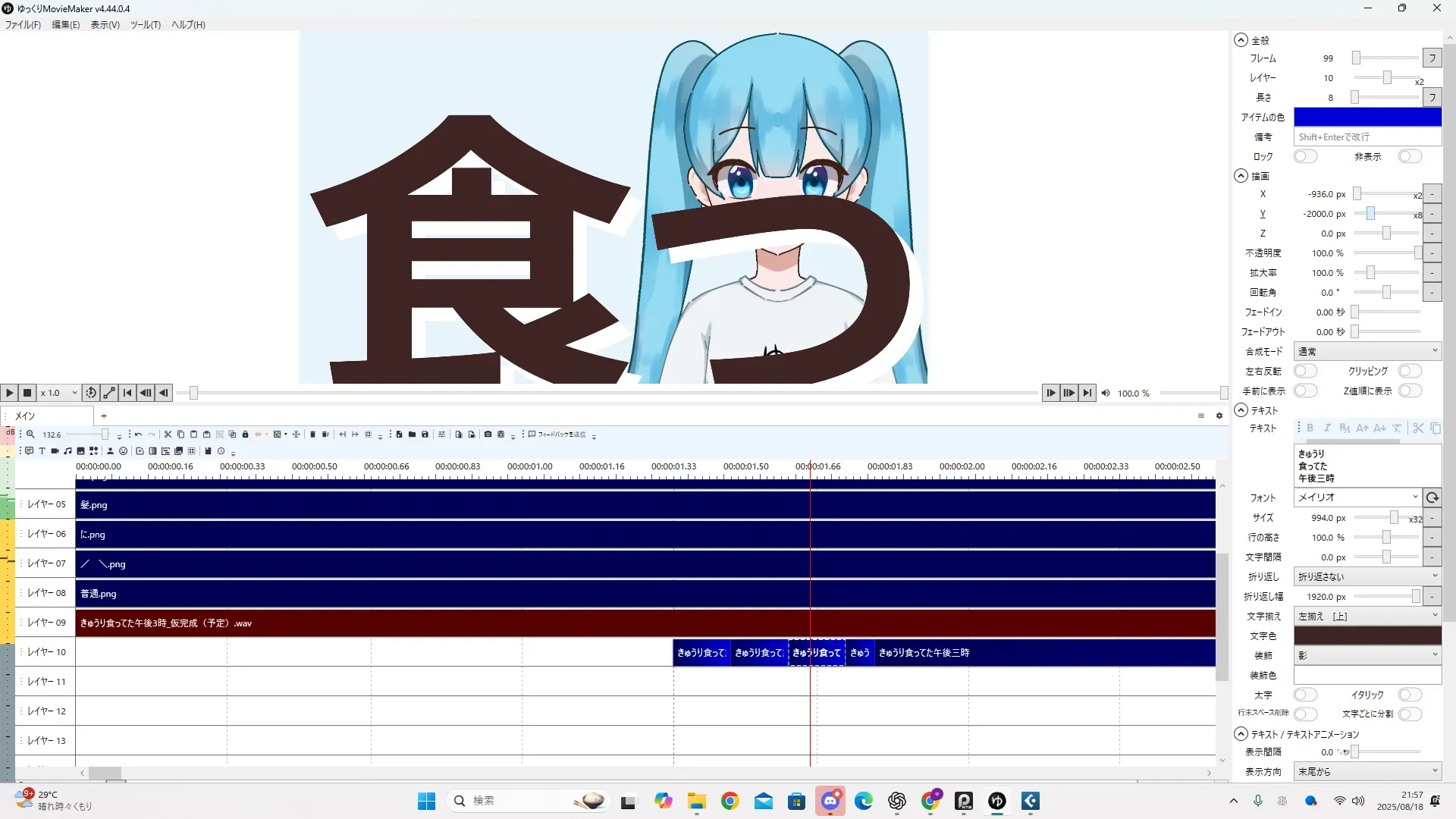Viewport: 1456px width, 819px height.
Task: Click the save project floppy icon
Action: 425,435
